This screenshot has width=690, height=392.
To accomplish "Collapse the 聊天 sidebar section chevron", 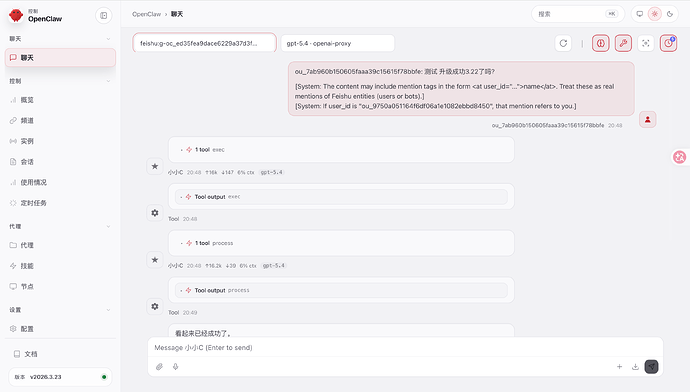I will click(x=108, y=39).
